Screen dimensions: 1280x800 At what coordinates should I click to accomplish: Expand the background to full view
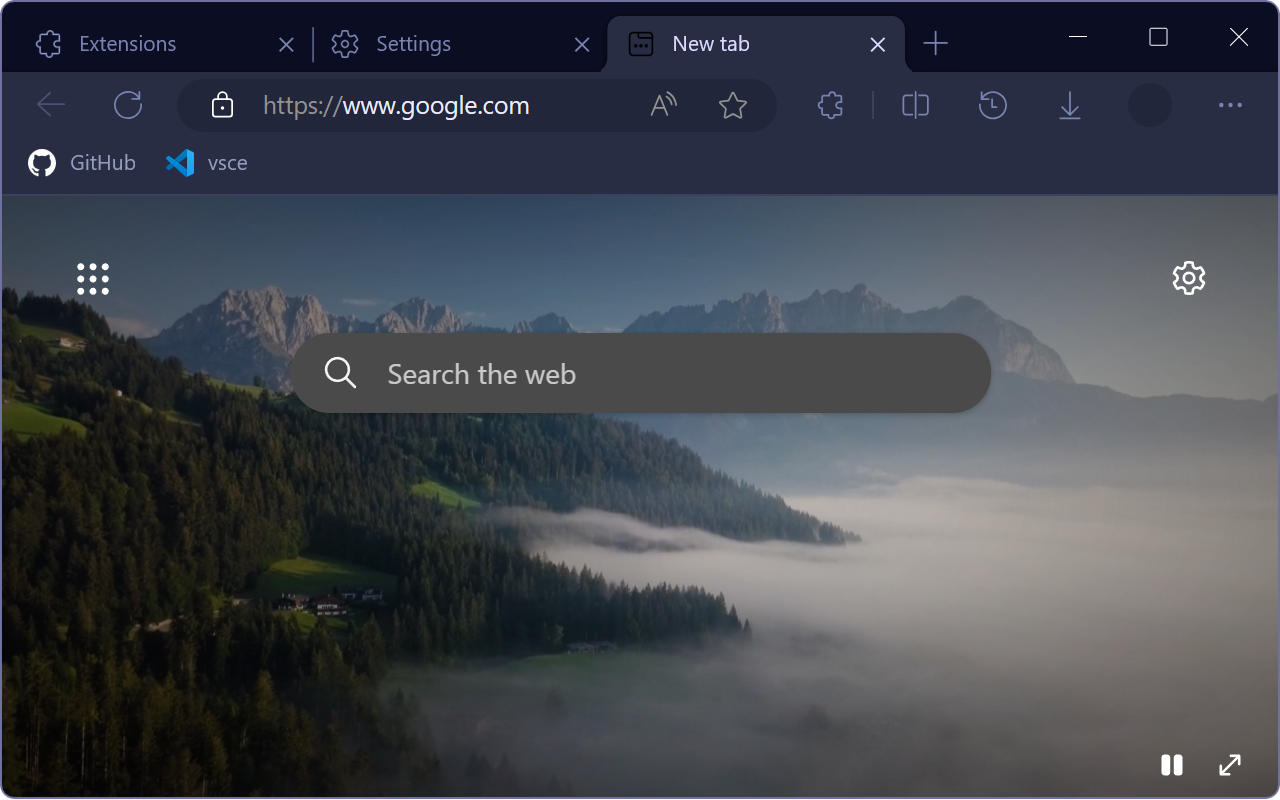1230,765
